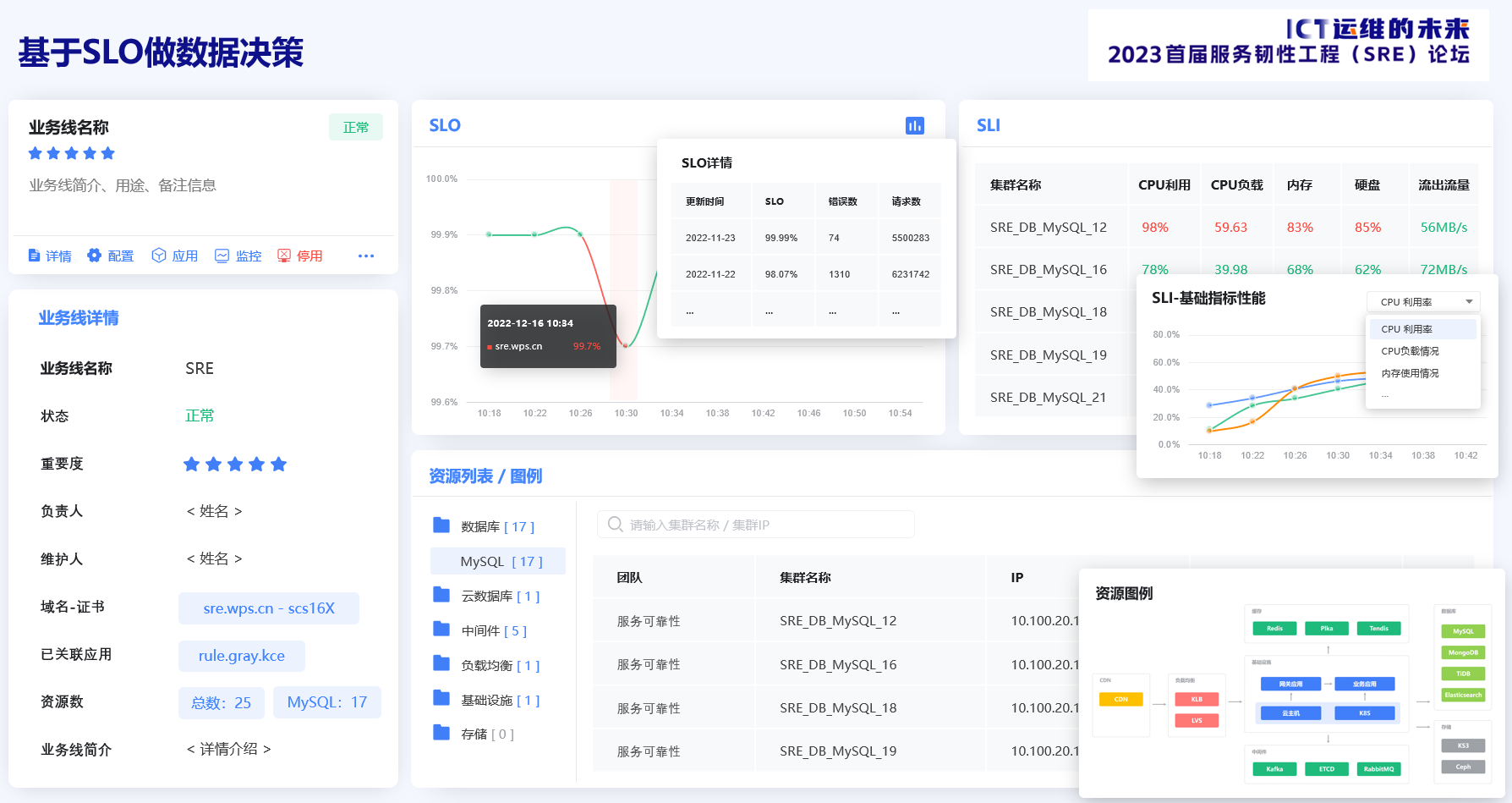
Task: Click the 负责人 < 姓名 > value
Action: click(214, 511)
